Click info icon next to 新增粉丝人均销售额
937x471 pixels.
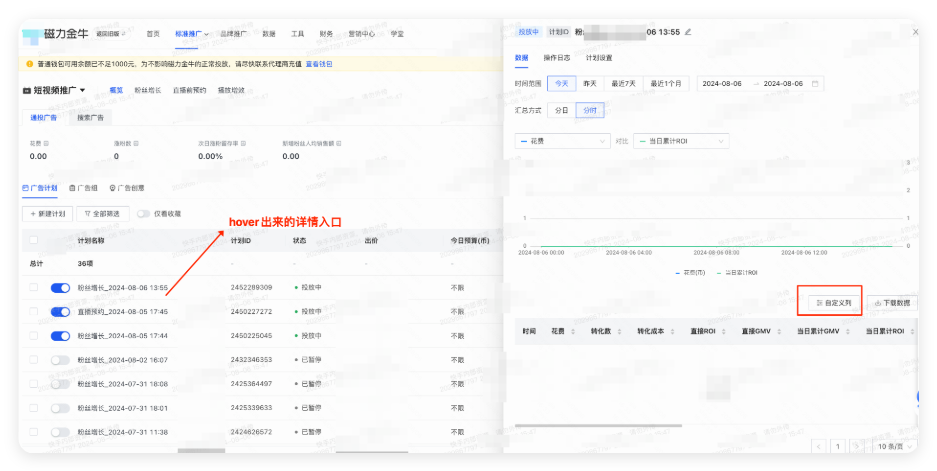coord(339,143)
